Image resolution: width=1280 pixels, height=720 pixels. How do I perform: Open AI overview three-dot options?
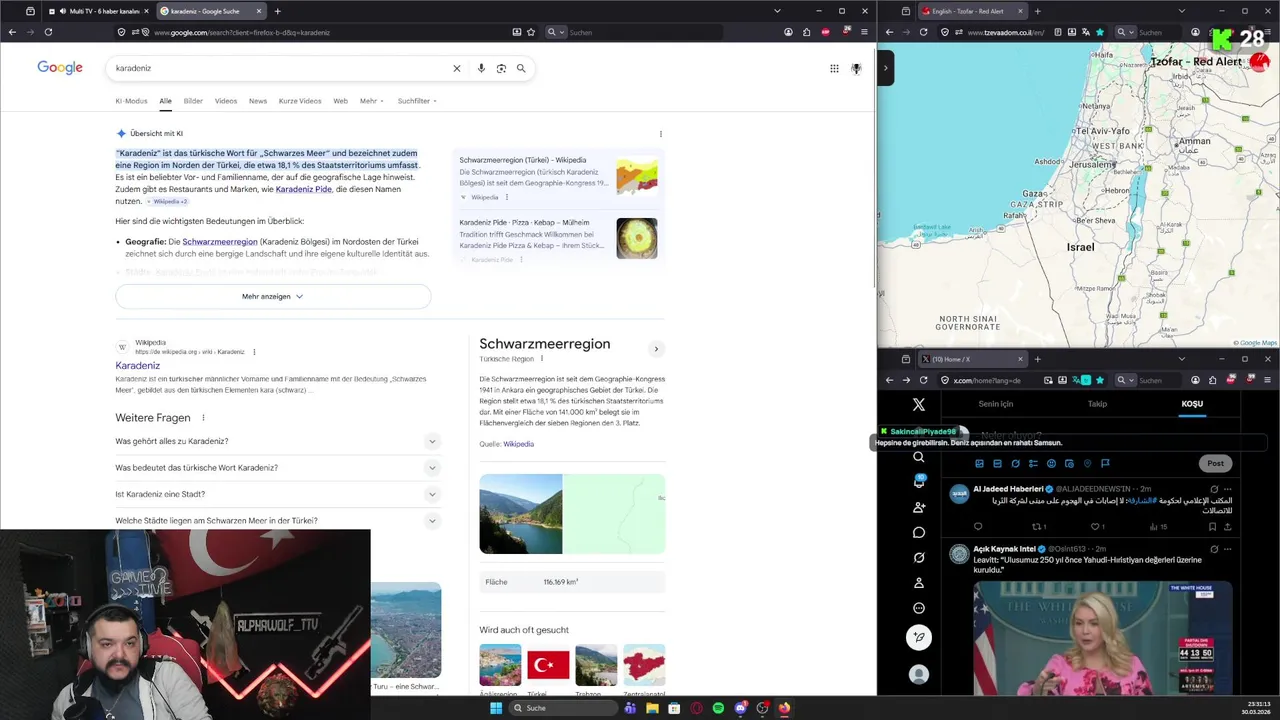[x=661, y=133]
